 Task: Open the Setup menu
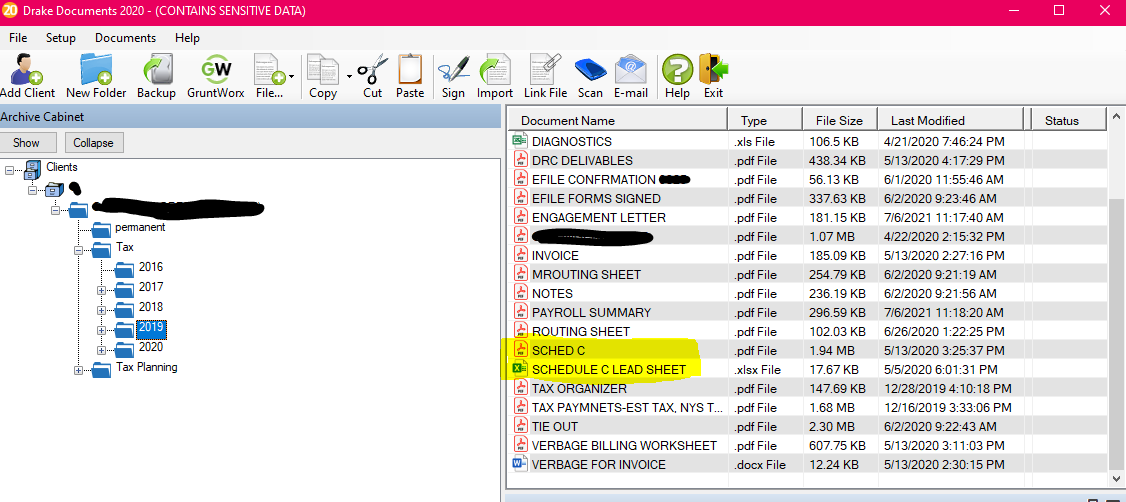coord(60,38)
